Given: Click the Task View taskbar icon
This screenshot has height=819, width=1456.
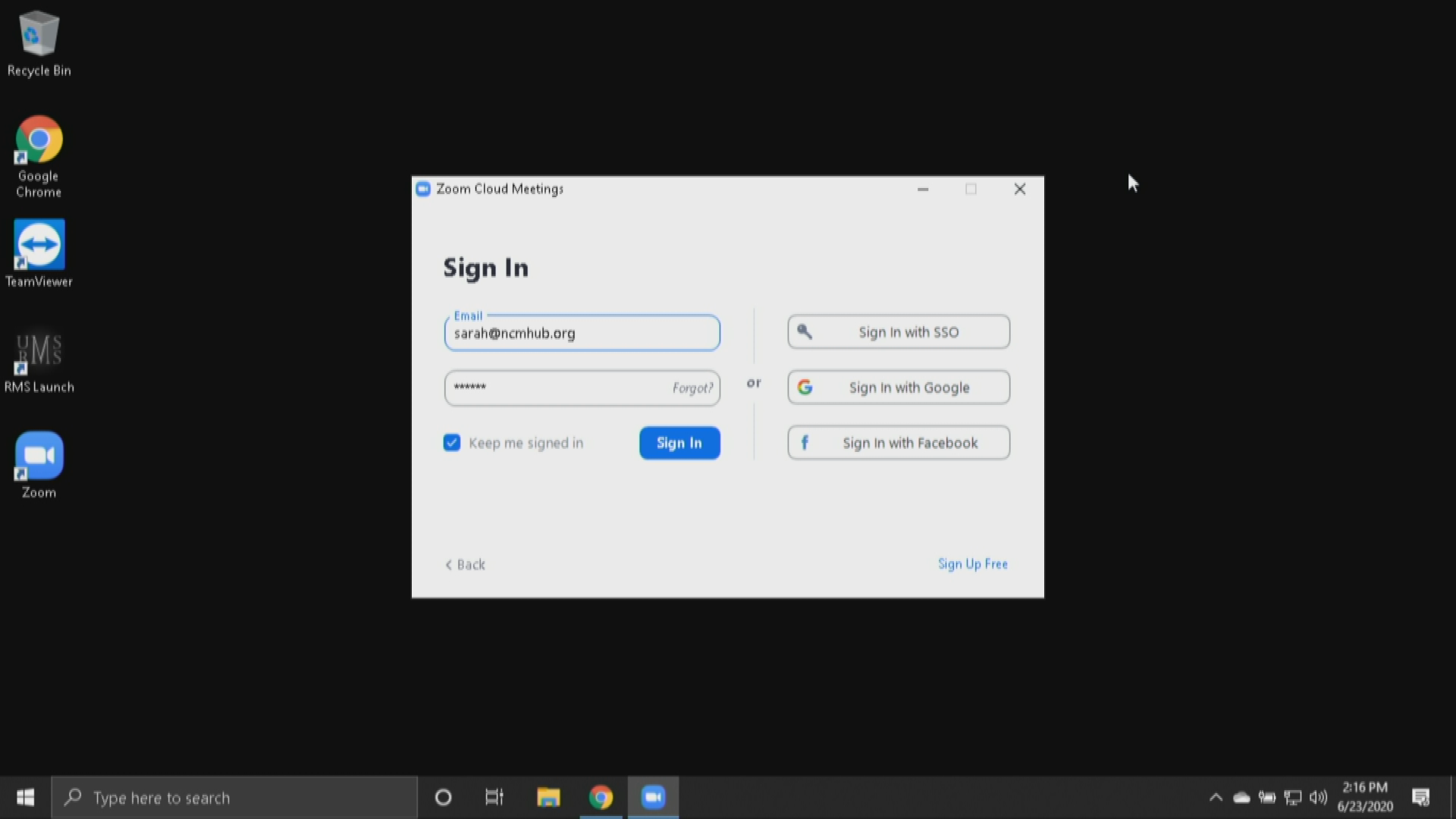Looking at the screenshot, I should tap(494, 798).
